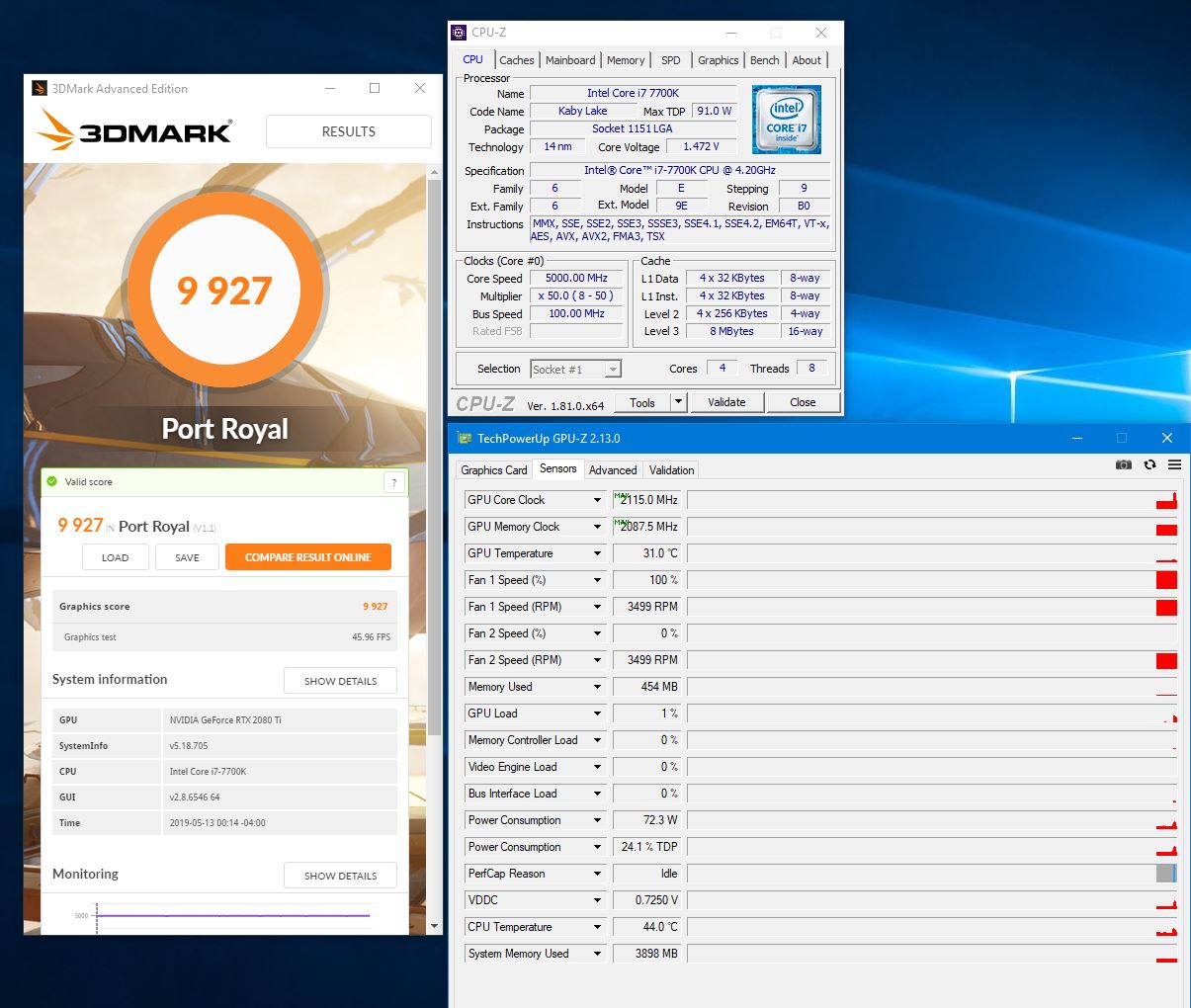Open PerfCap Reason dropdown

pos(597,874)
